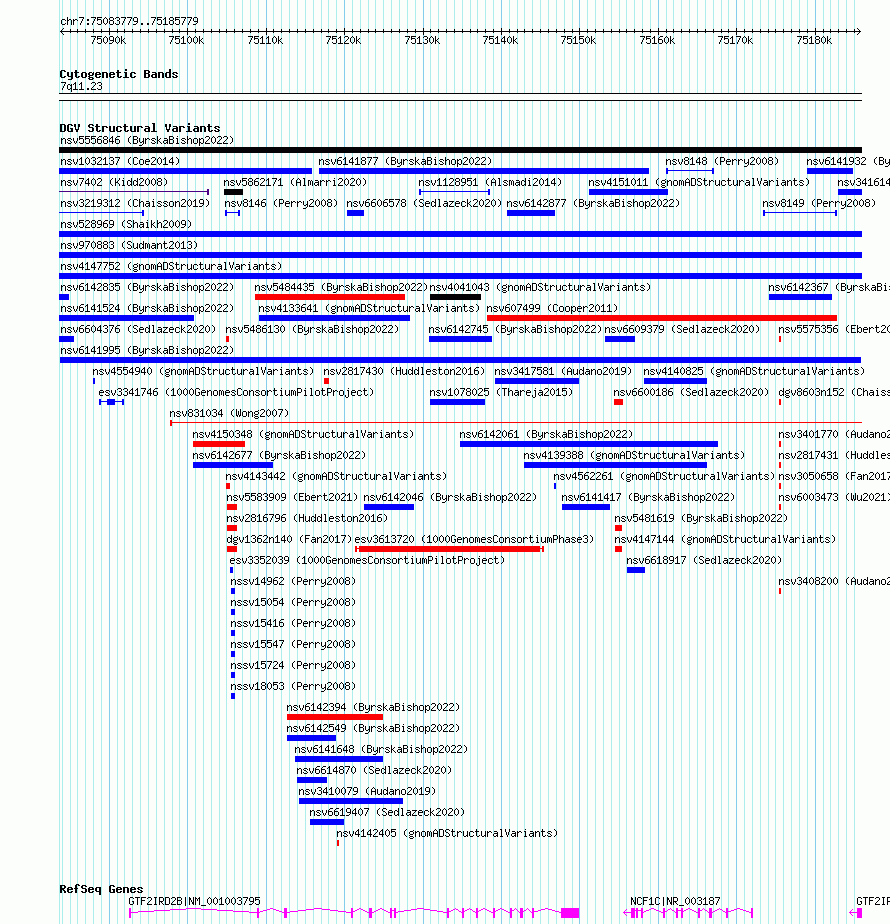Image resolution: width=890 pixels, height=924 pixels.
Task: Click the RefSeq Genes track title
Action: (x=101, y=889)
